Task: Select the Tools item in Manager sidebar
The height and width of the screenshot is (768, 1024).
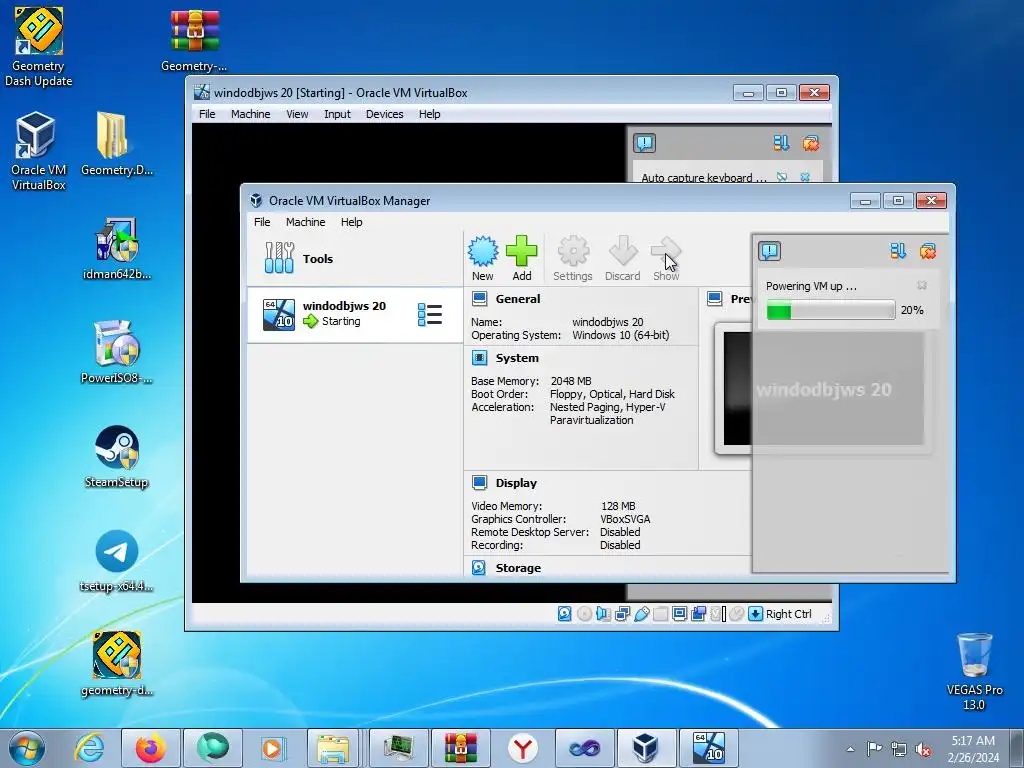Action: click(x=355, y=259)
